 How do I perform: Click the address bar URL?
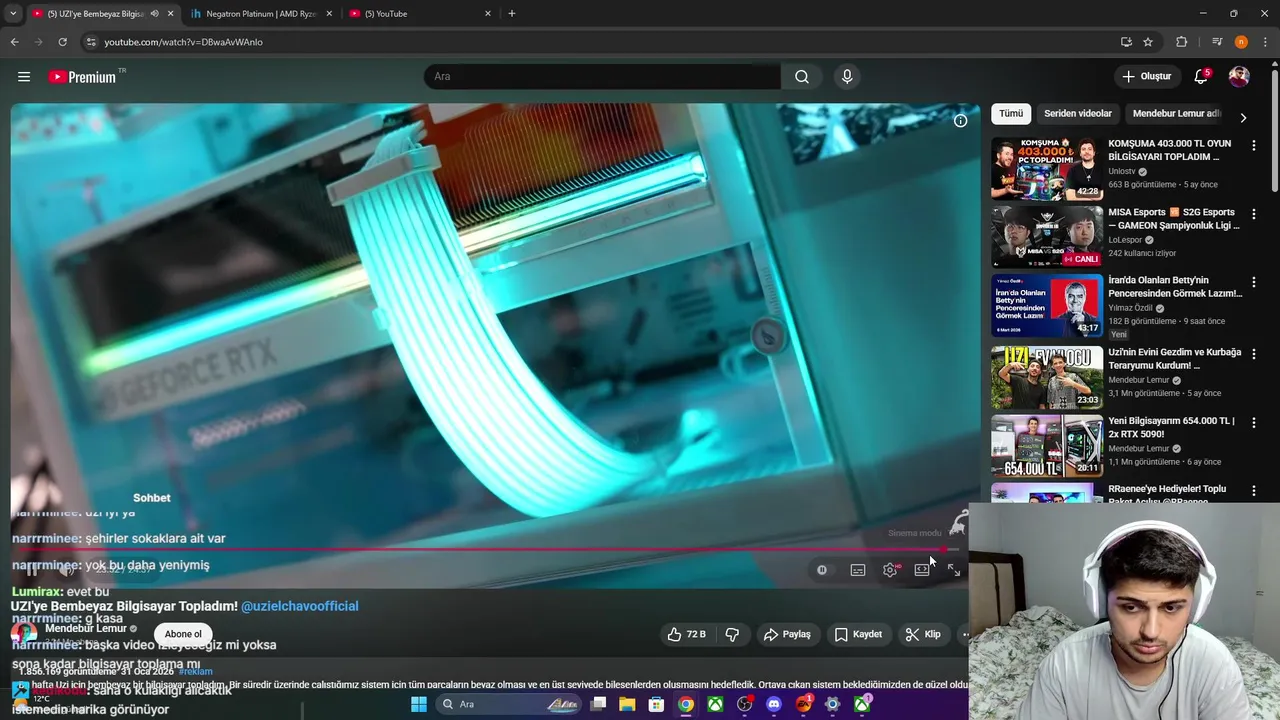pyautogui.click(x=183, y=42)
